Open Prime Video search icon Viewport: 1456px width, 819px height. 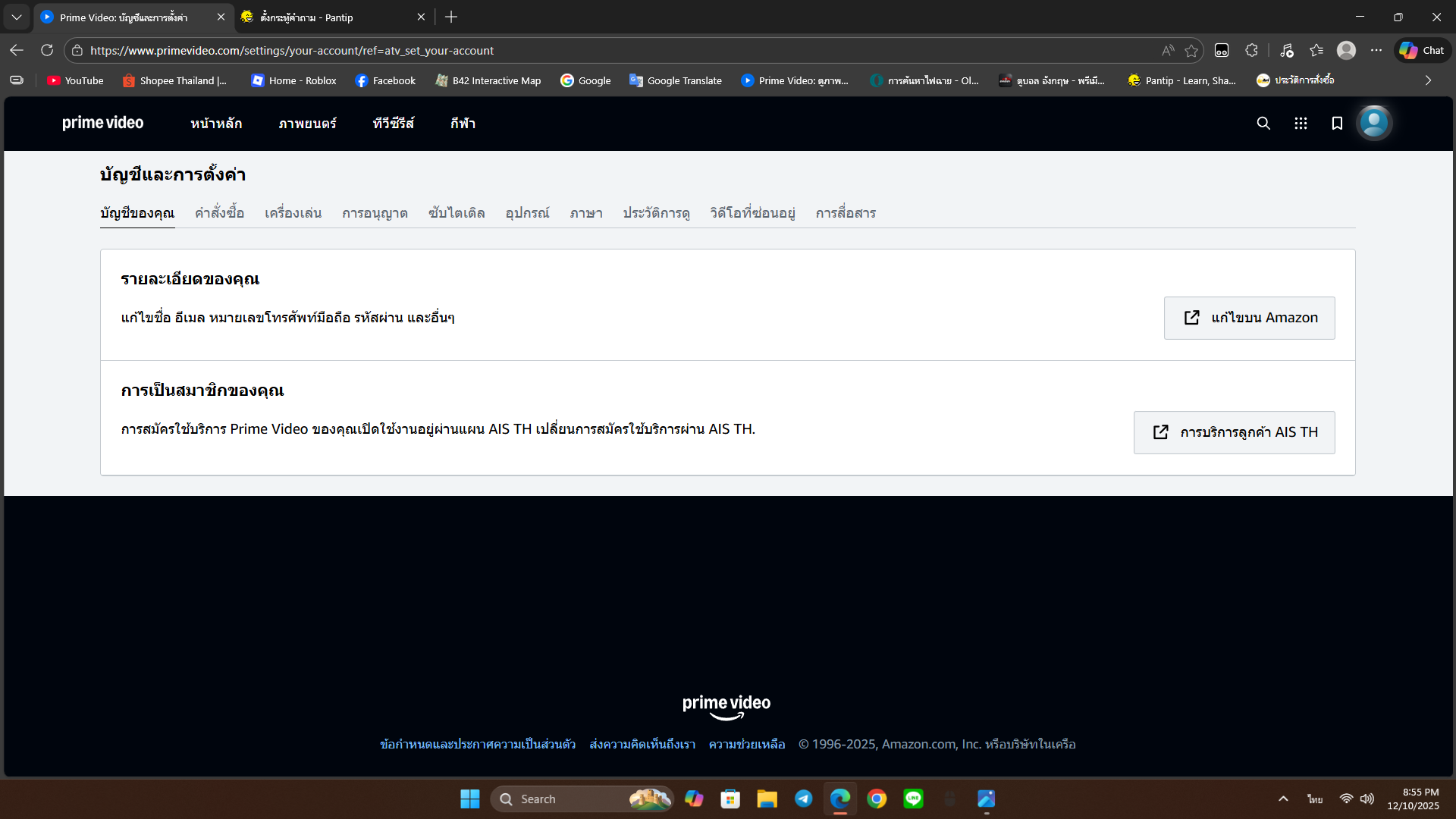pos(1263,124)
